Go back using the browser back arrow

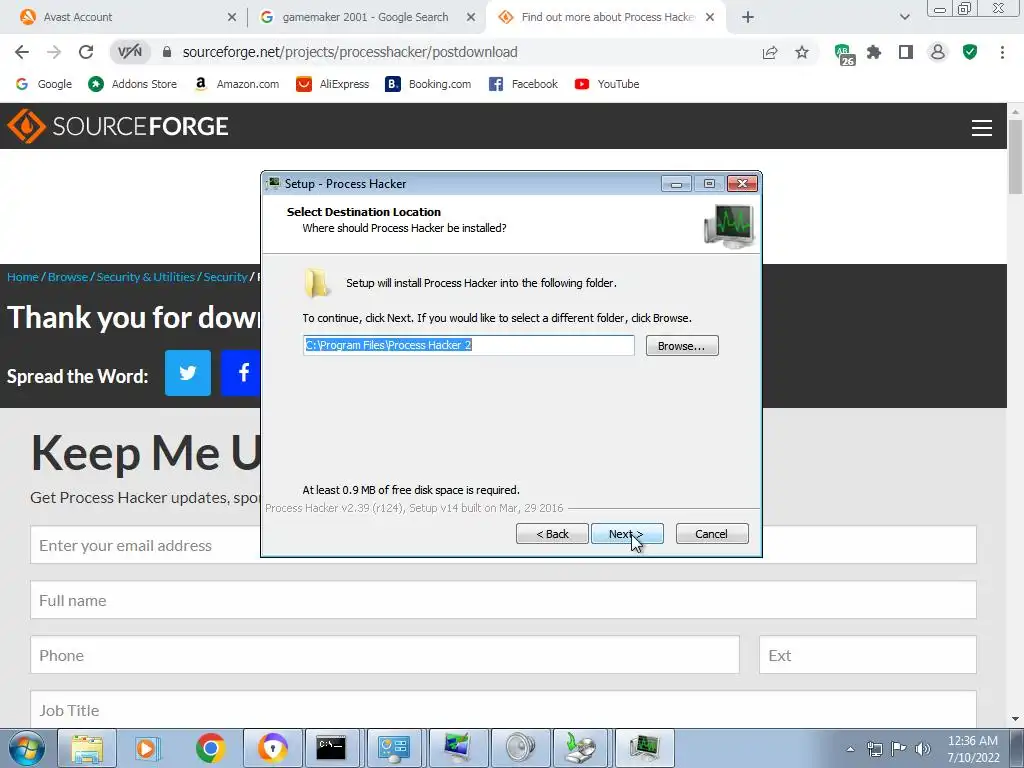(x=22, y=52)
